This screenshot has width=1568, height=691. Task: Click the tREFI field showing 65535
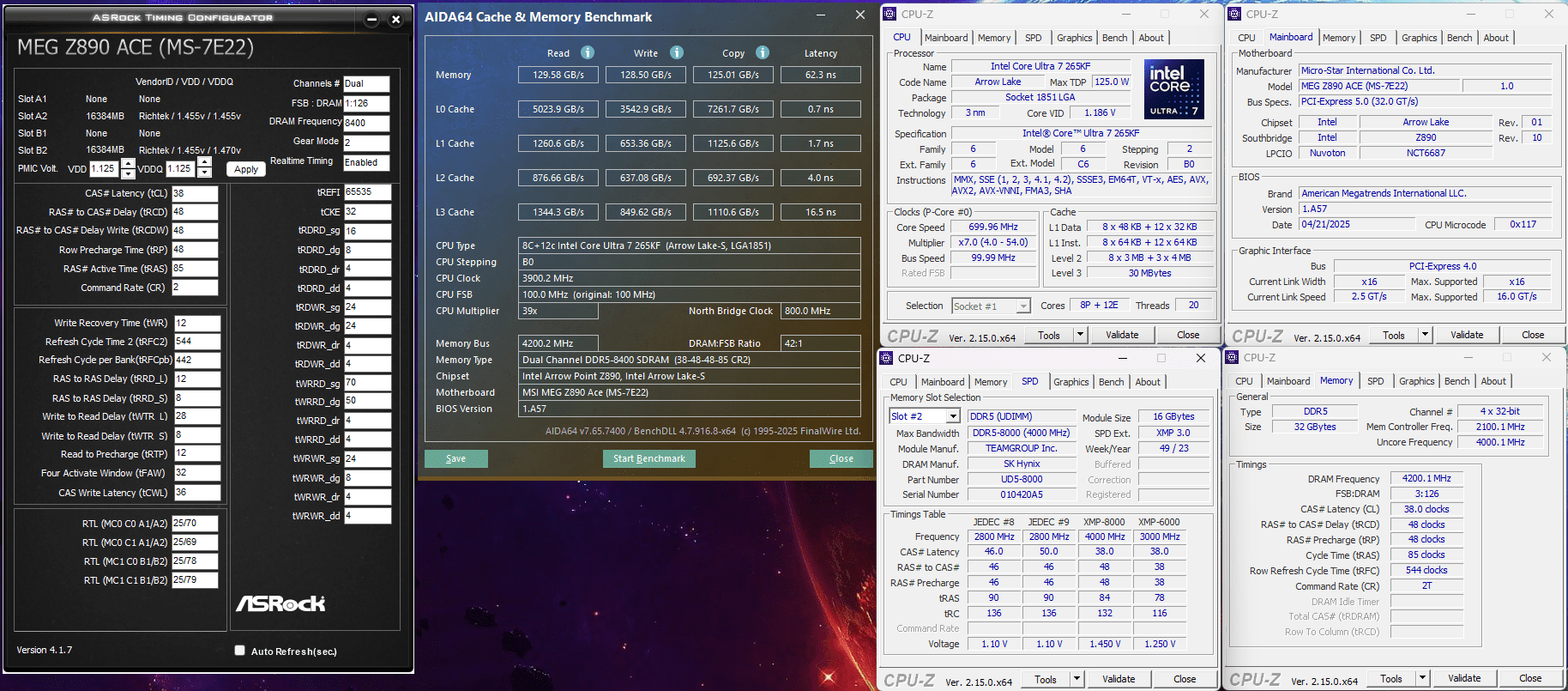[368, 192]
